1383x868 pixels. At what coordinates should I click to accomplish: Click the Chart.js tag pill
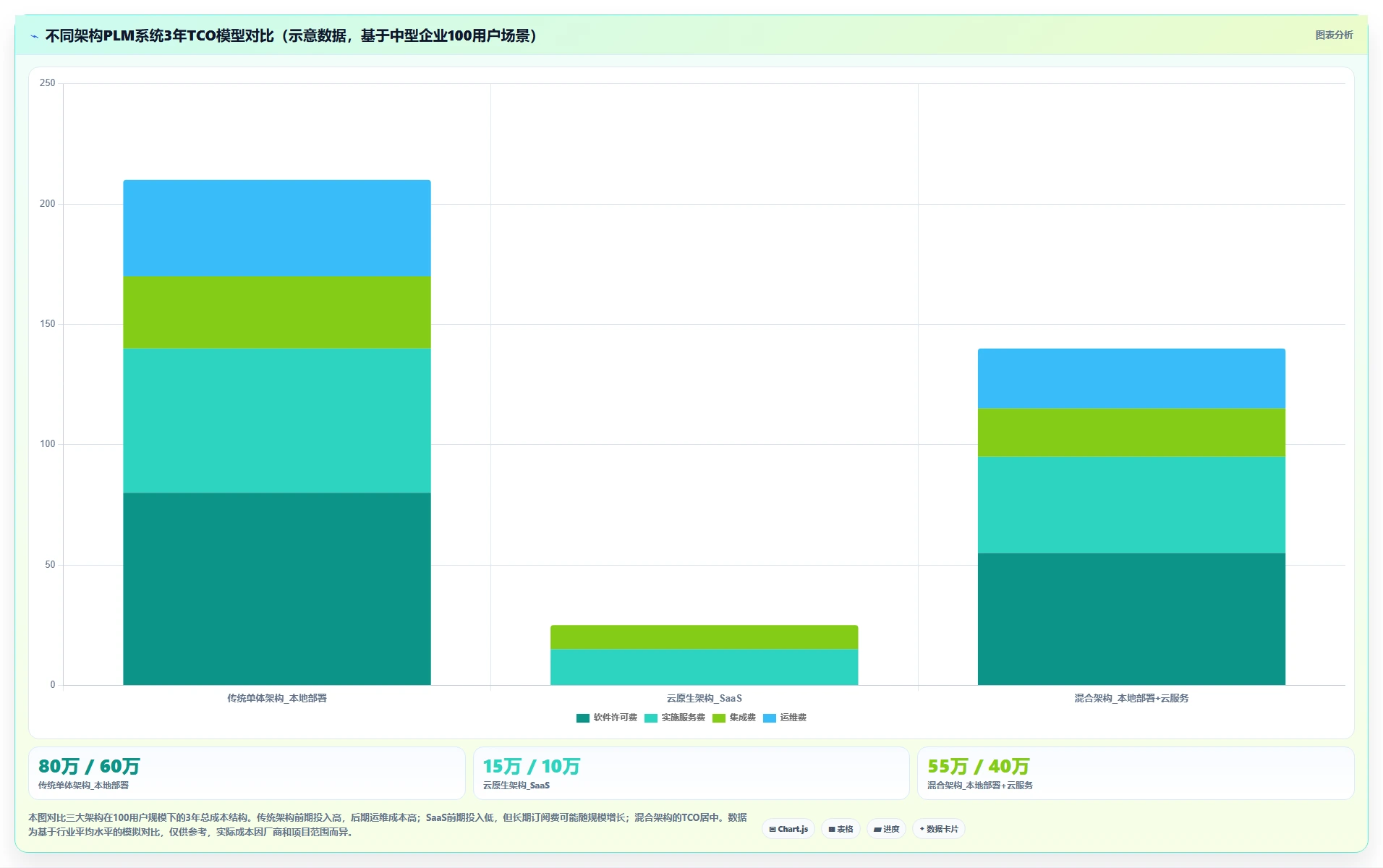[788, 829]
